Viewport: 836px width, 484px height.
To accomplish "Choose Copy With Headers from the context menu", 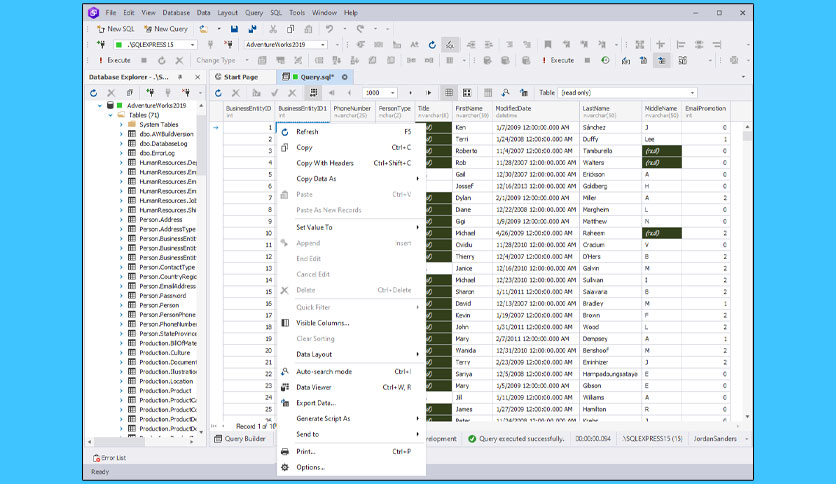I will coord(351,163).
